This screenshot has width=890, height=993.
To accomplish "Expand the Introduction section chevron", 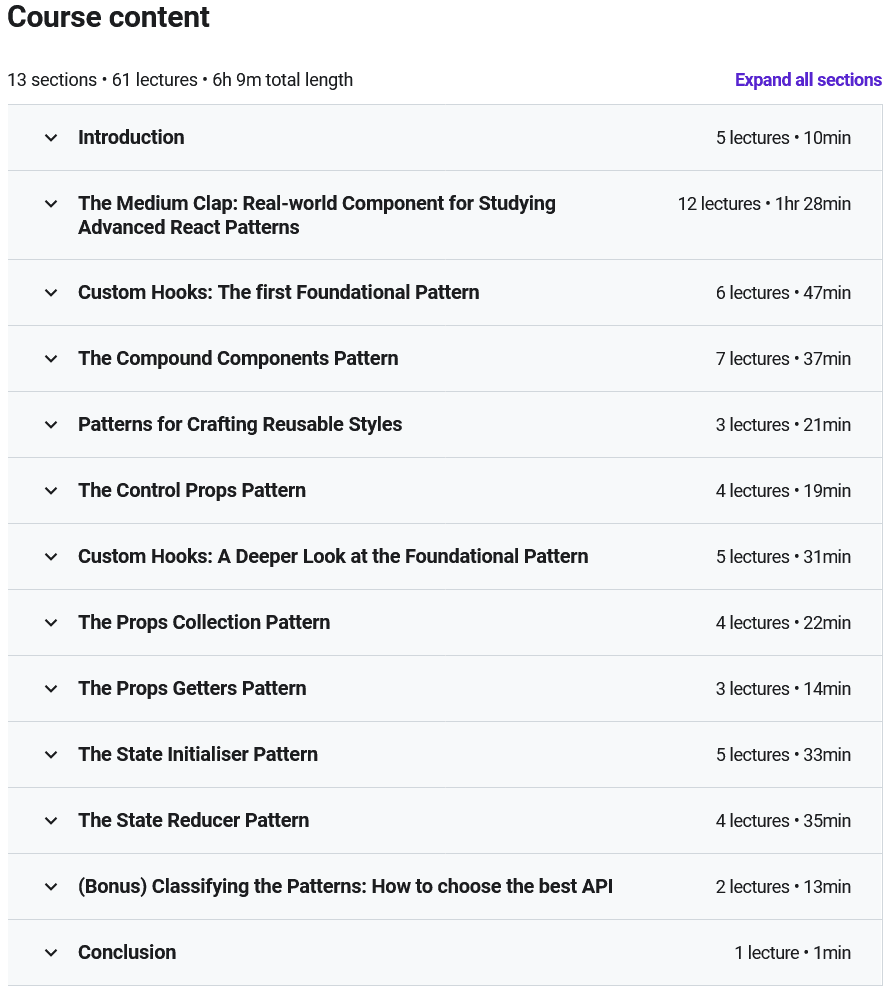I will coord(51,138).
